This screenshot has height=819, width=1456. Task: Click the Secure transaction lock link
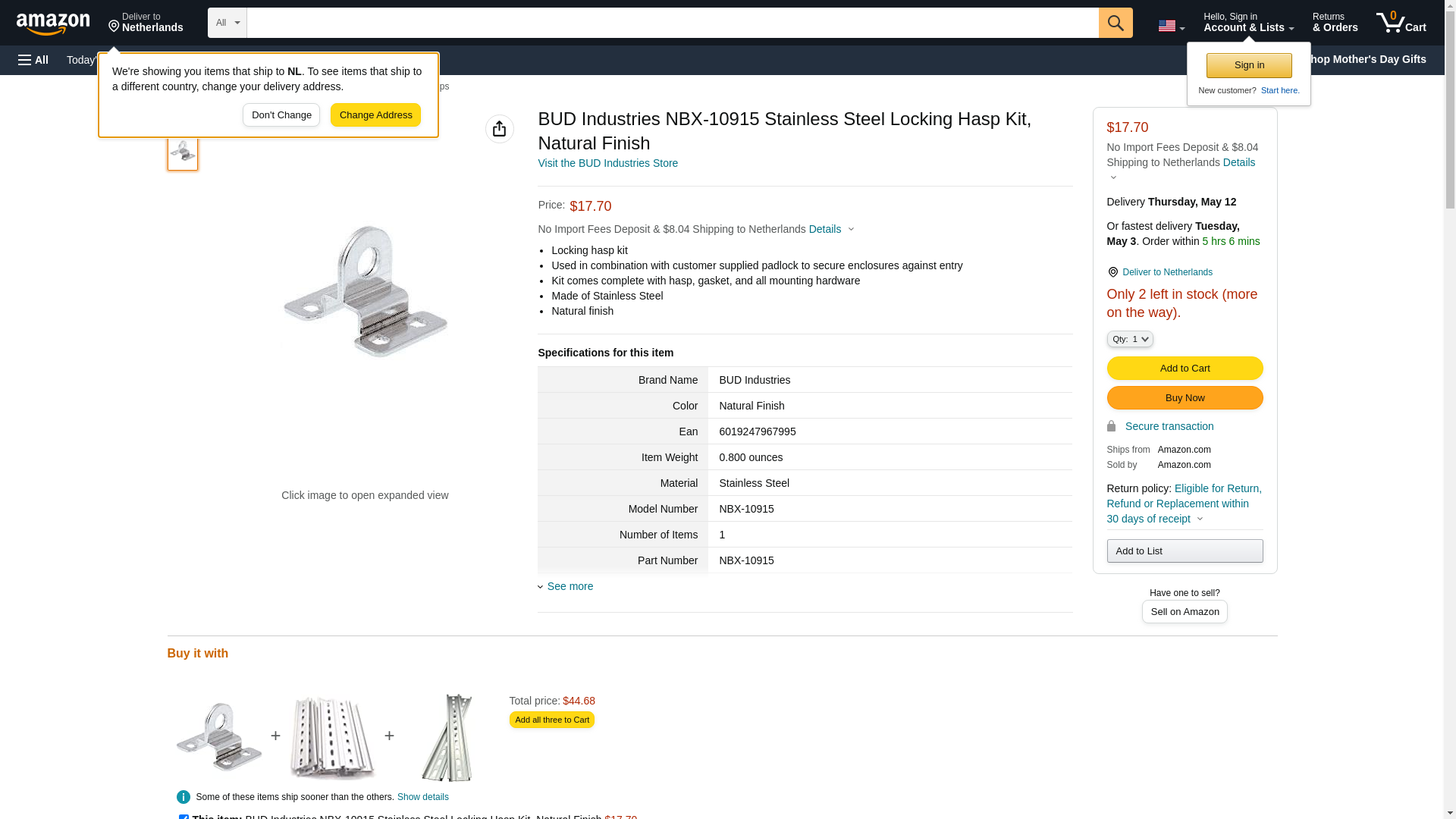(1168, 426)
